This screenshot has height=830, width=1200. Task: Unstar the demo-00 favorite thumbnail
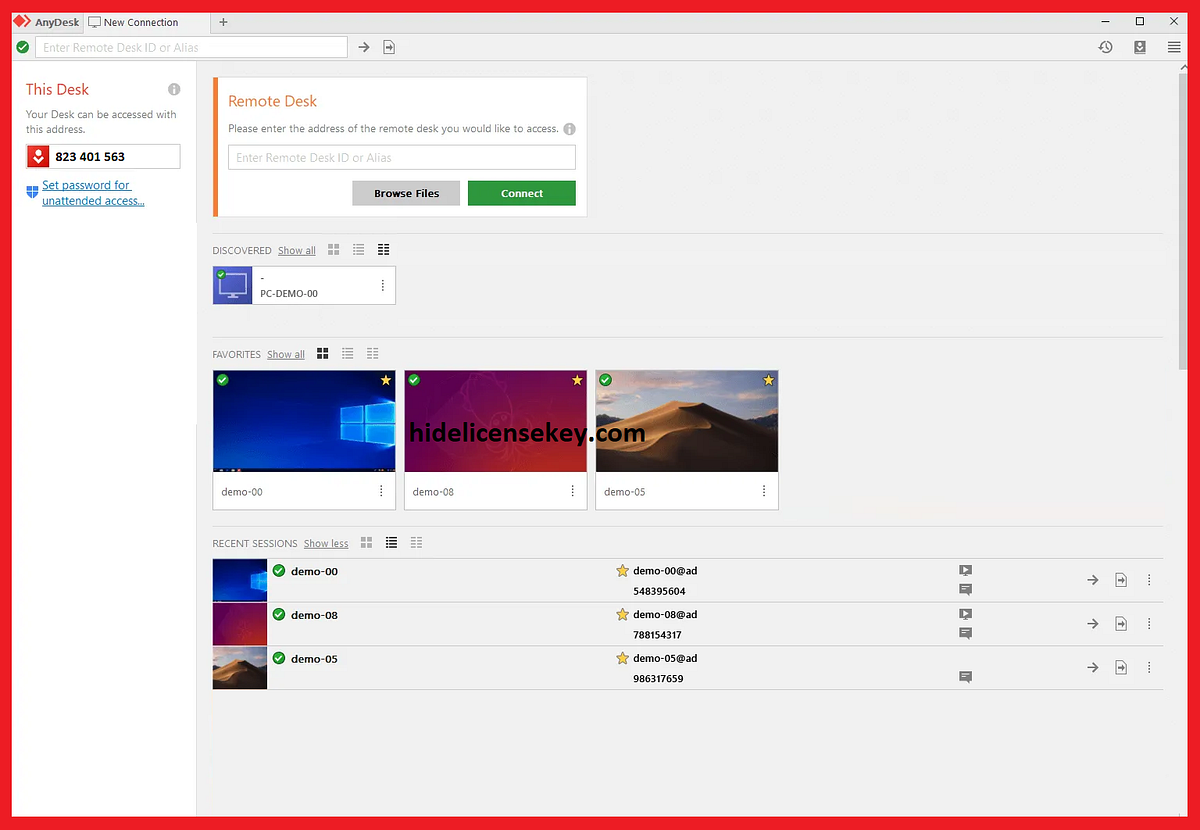(x=385, y=380)
